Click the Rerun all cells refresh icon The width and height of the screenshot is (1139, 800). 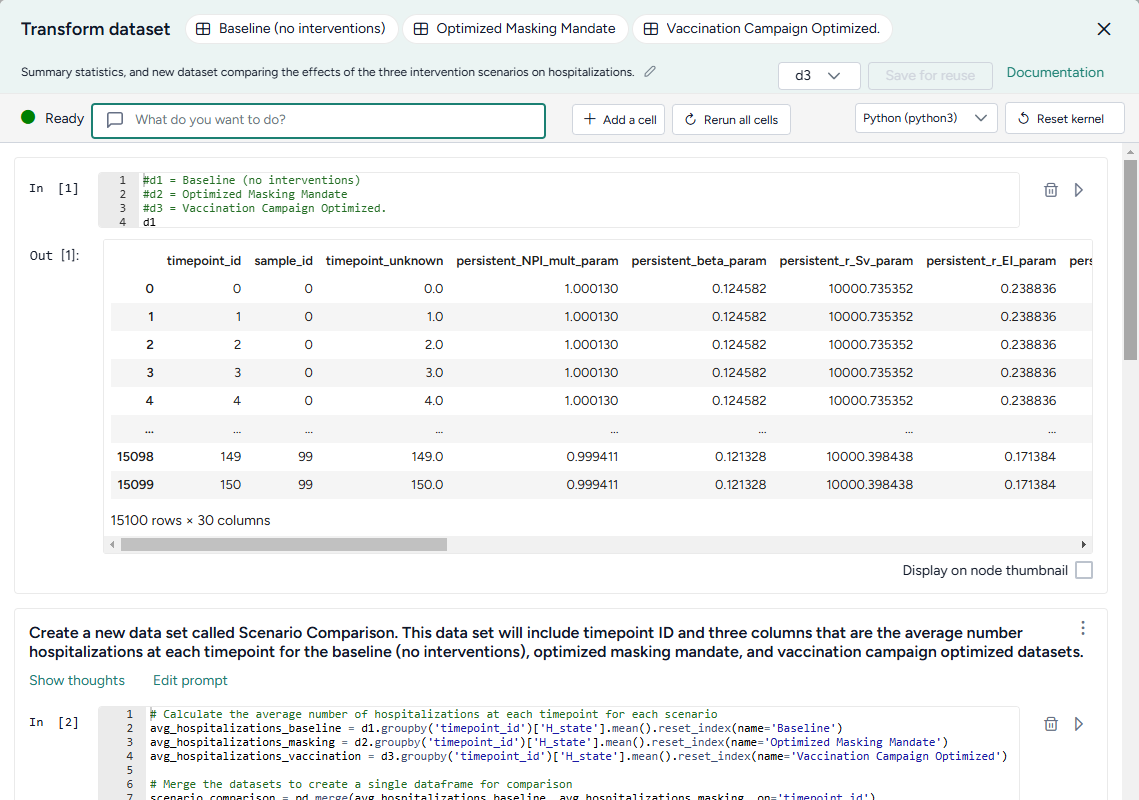click(x=689, y=118)
